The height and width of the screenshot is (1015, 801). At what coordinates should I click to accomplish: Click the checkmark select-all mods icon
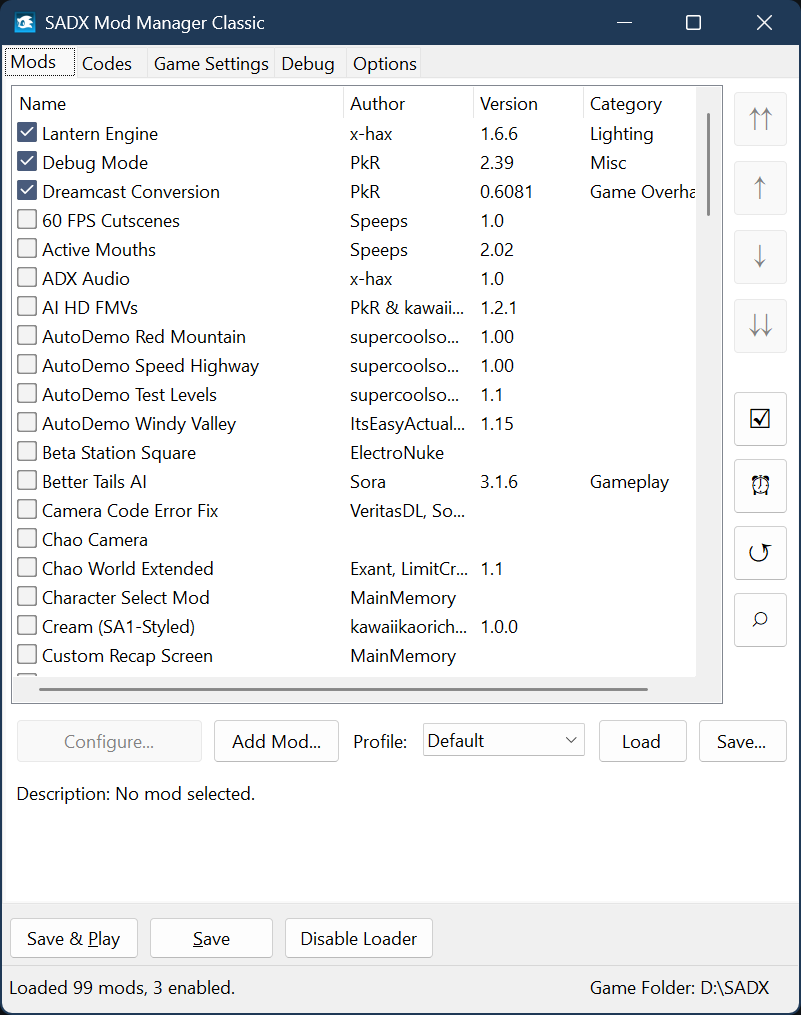click(760, 418)
